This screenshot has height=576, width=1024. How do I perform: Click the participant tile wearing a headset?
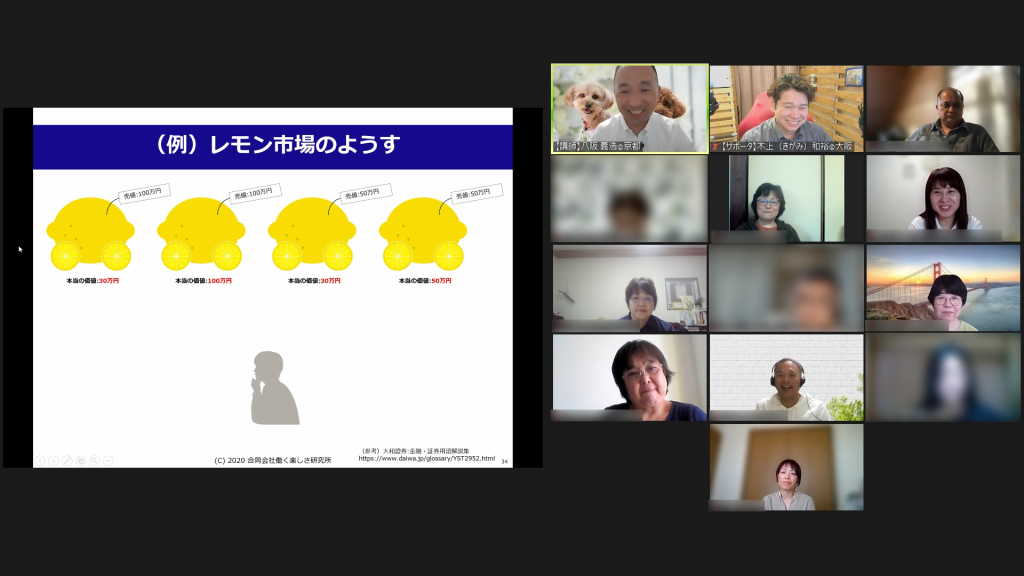786,377
